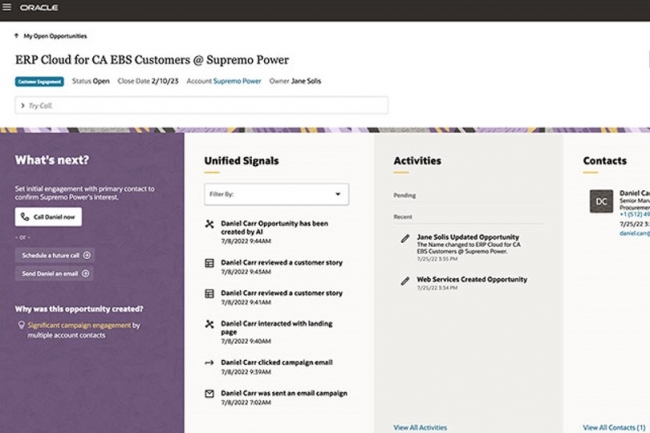Open My Open Opportunities breadcrumb

tap(55, 36)
